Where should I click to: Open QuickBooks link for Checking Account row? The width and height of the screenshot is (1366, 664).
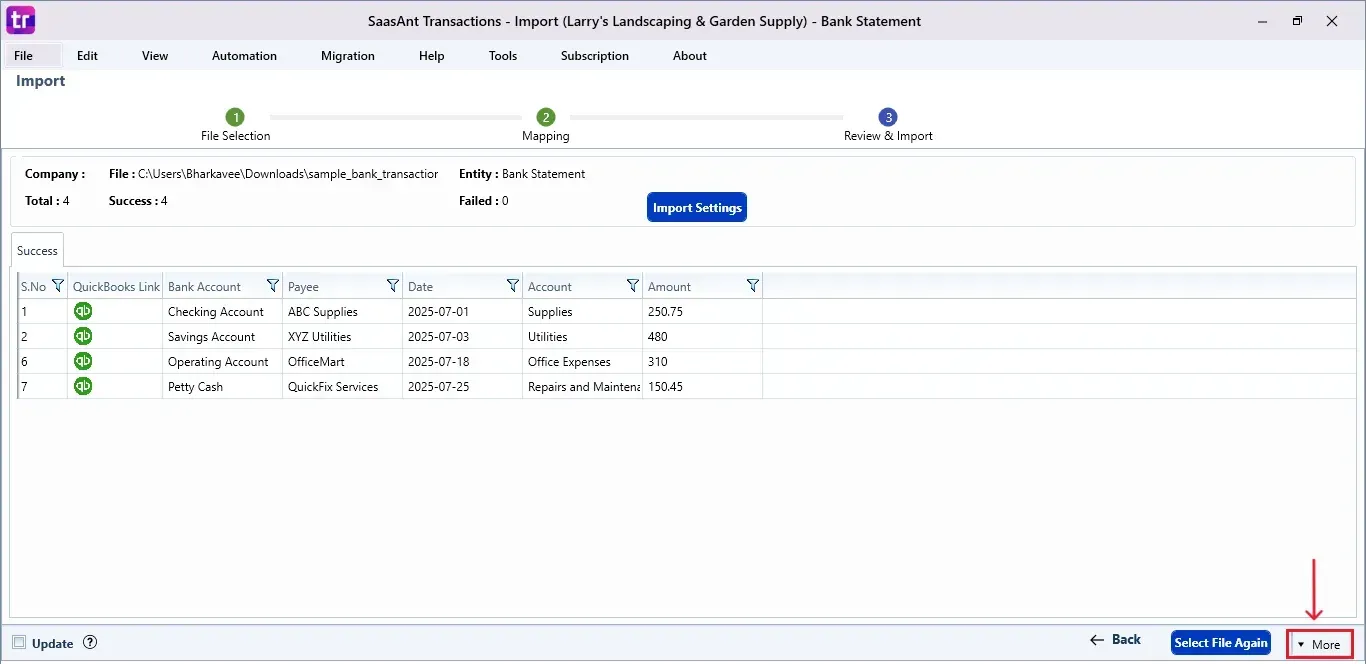pyautogui.click(x=84, y=311)
